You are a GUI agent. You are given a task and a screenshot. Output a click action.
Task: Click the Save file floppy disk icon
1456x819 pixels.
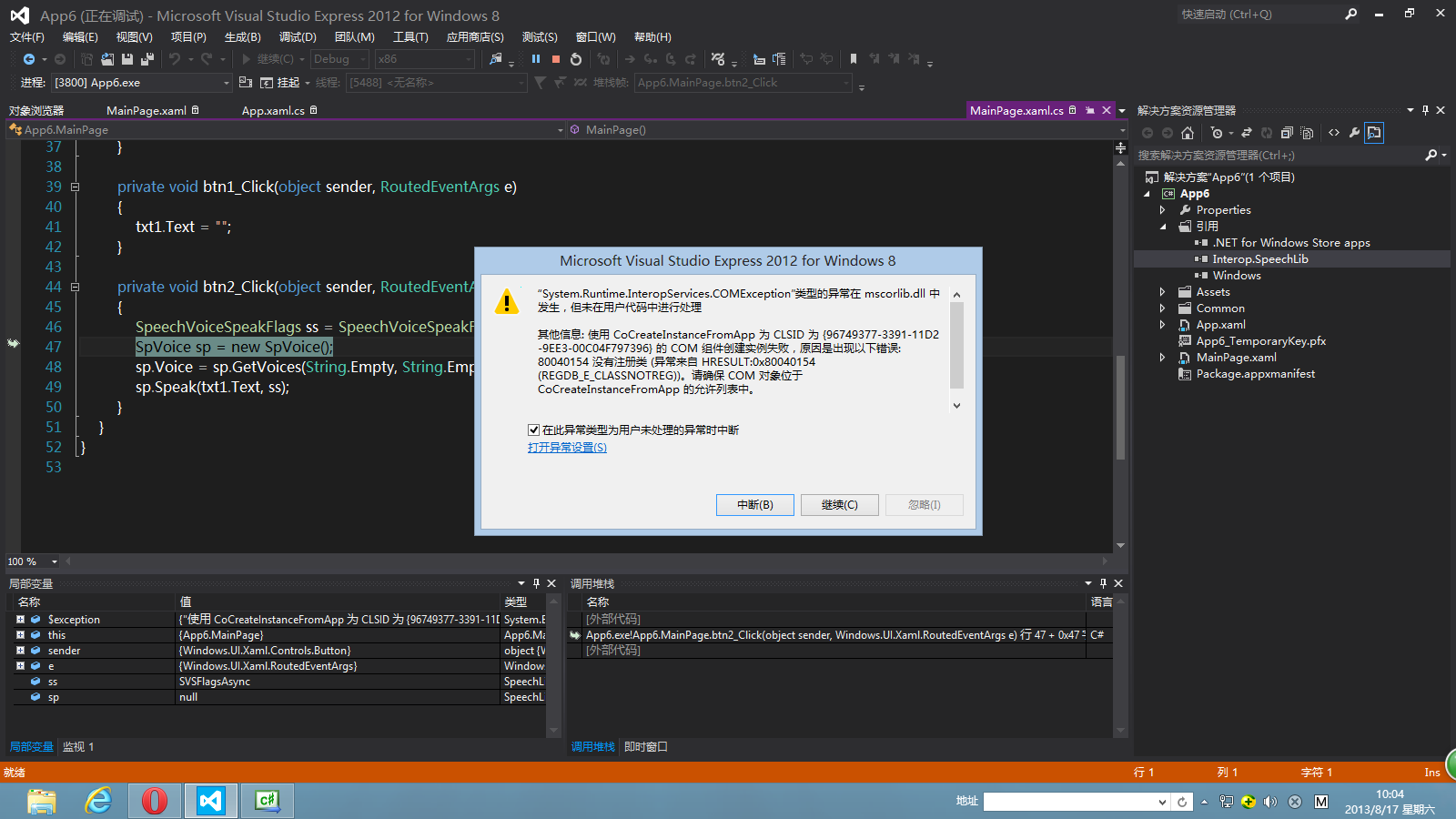coord(127,59)
